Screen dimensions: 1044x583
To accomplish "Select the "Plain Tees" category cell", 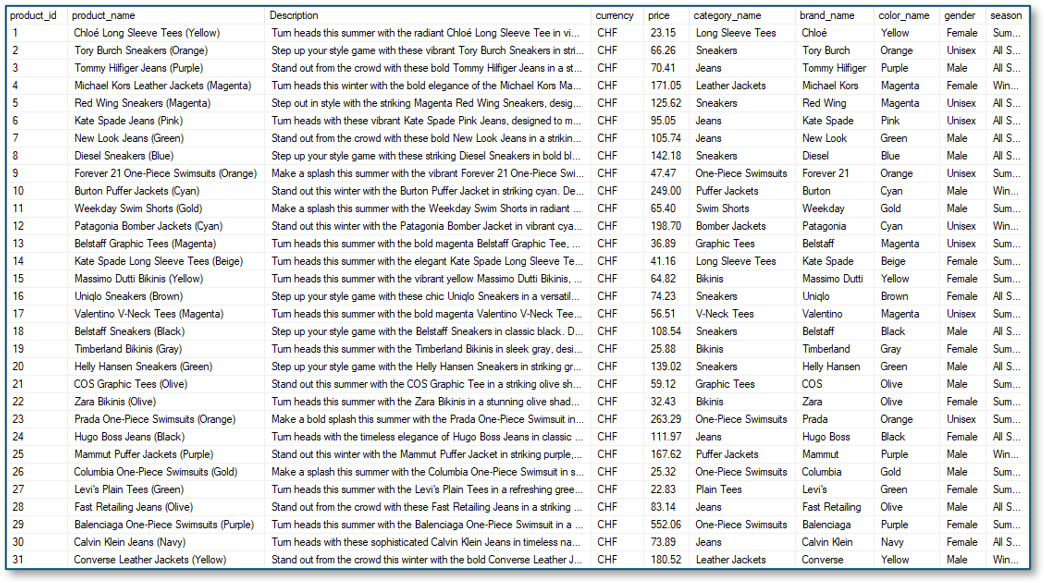I will click(x=718, y=489).
